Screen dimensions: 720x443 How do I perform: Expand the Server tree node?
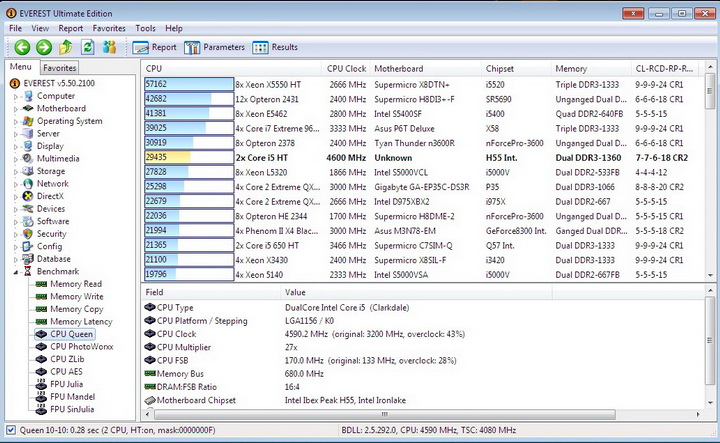pos(16,134)
